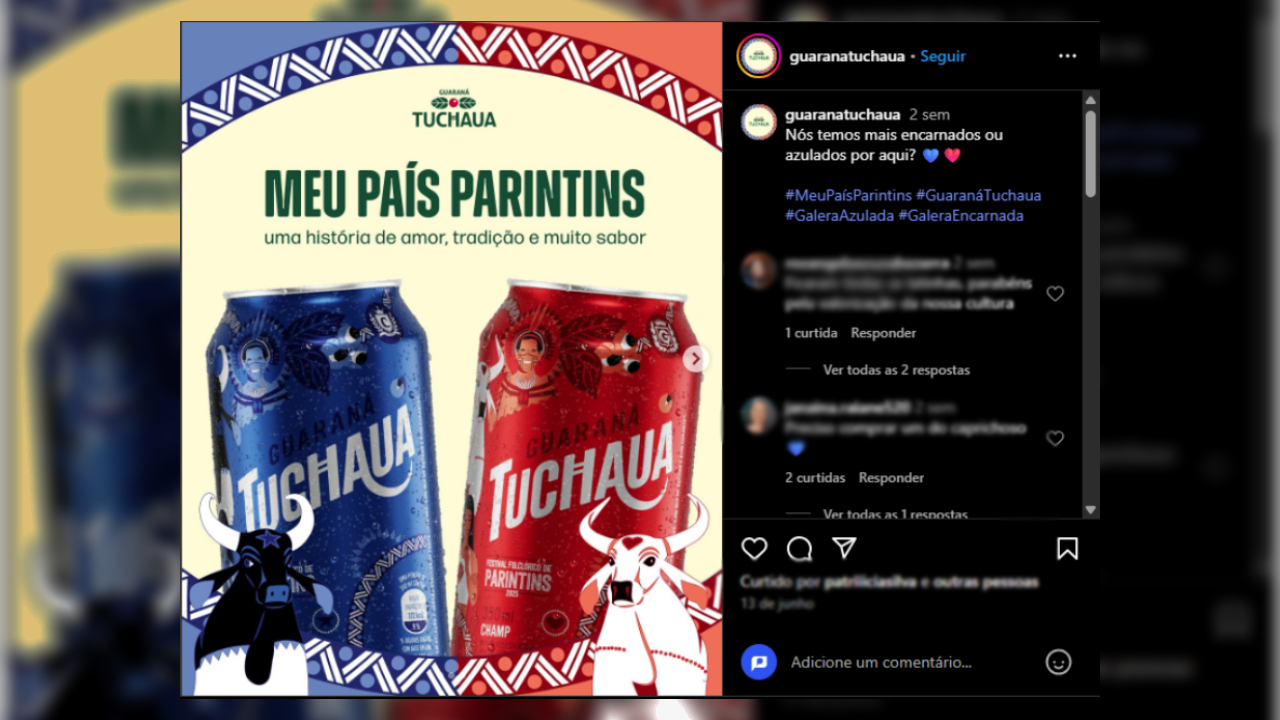The height and width of the screenshot is (720, 1280).
Task: Reply to first comment via Responder
Action: point(883,333)
